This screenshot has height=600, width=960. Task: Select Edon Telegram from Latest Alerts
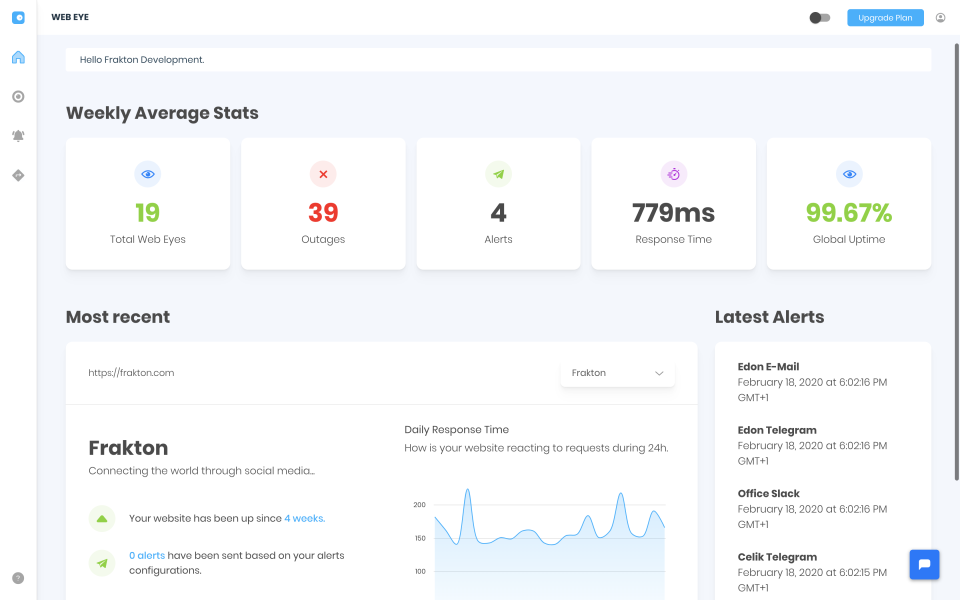(x=777, y=430)
